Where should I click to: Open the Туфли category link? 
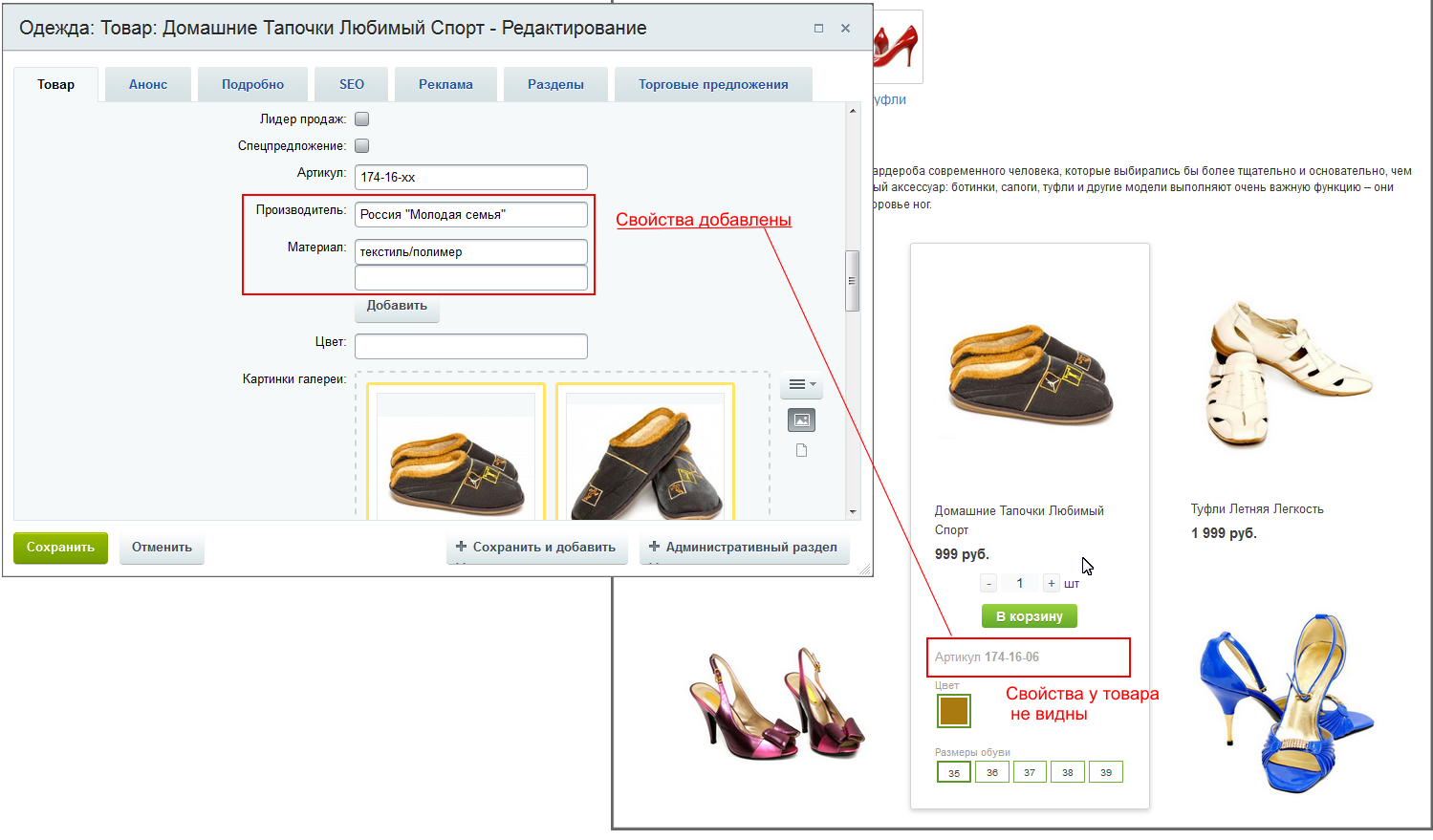(x=890, y=99)
